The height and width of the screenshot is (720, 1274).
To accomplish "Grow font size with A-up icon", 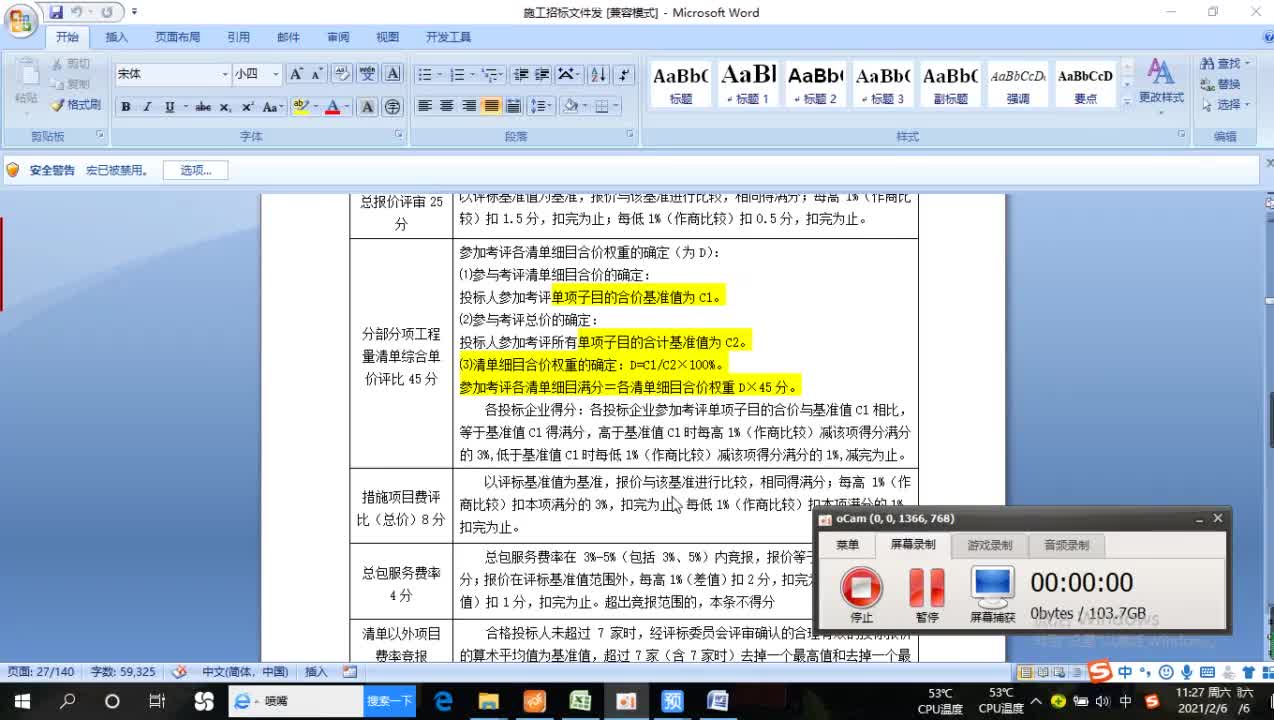I will click(x=296, y=74).
